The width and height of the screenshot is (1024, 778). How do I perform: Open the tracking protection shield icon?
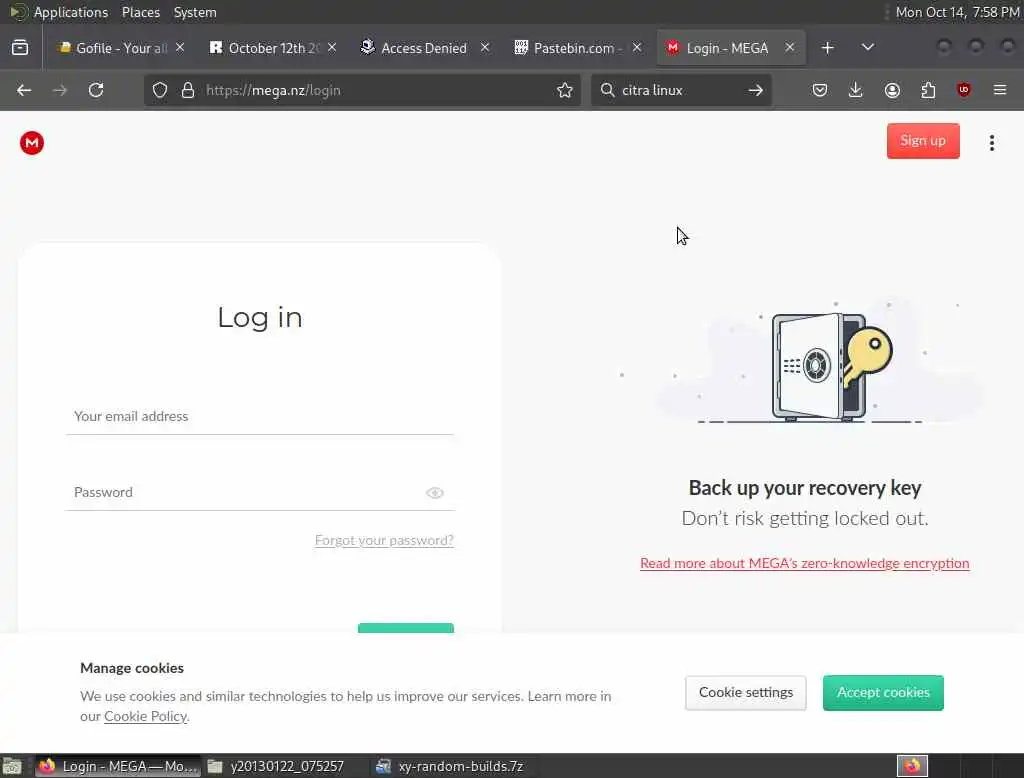coord(160,90)
